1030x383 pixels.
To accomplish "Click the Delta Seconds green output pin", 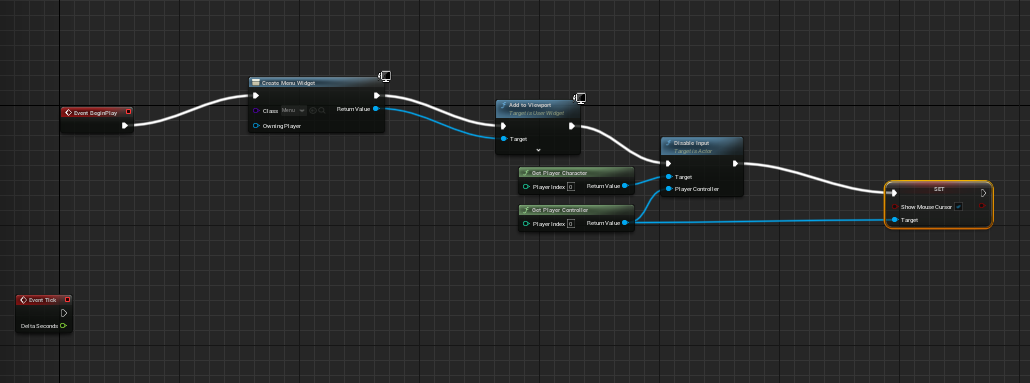I will [x=63, y=326].
